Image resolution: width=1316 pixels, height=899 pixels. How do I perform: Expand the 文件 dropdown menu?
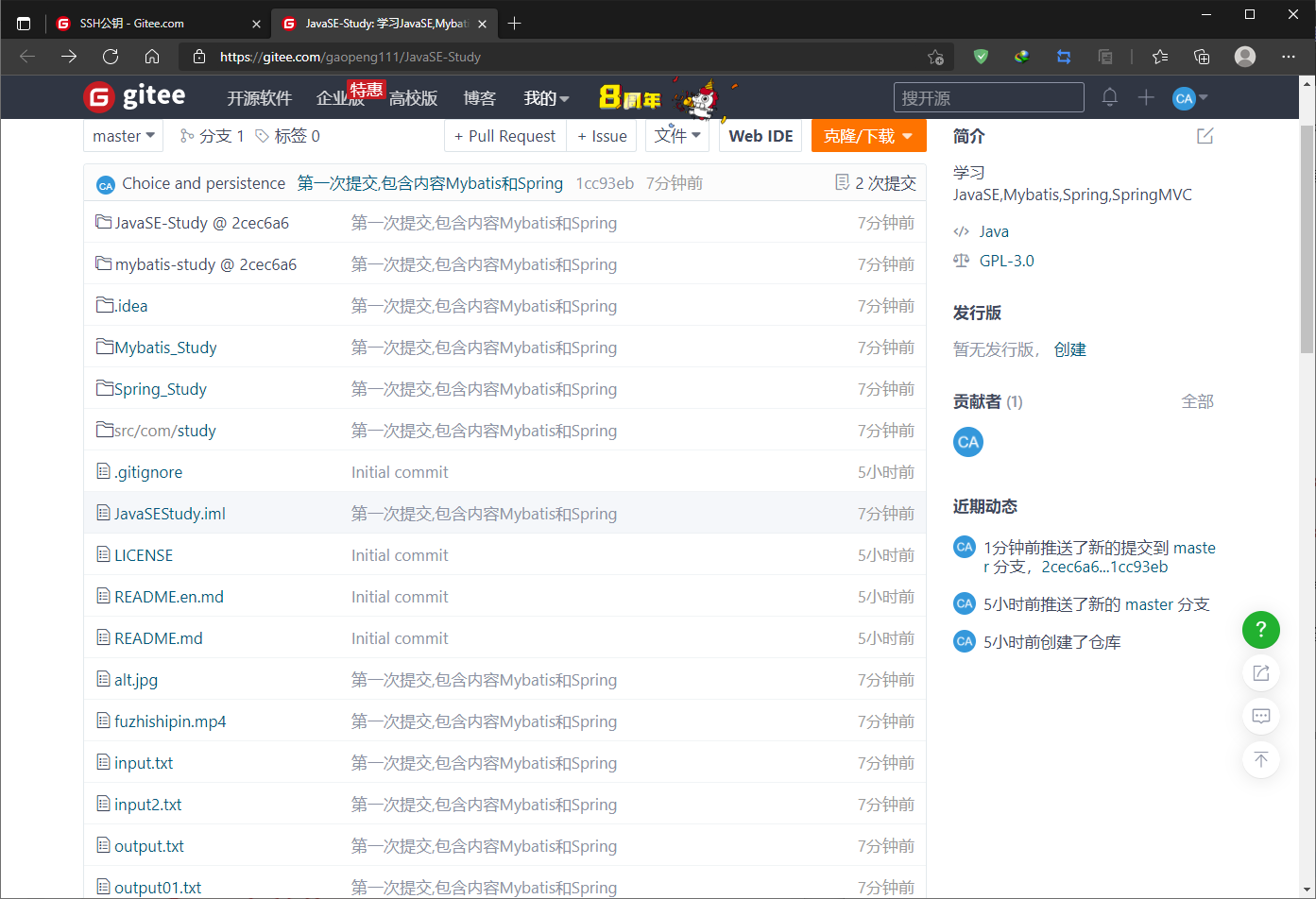coord(677,136)
